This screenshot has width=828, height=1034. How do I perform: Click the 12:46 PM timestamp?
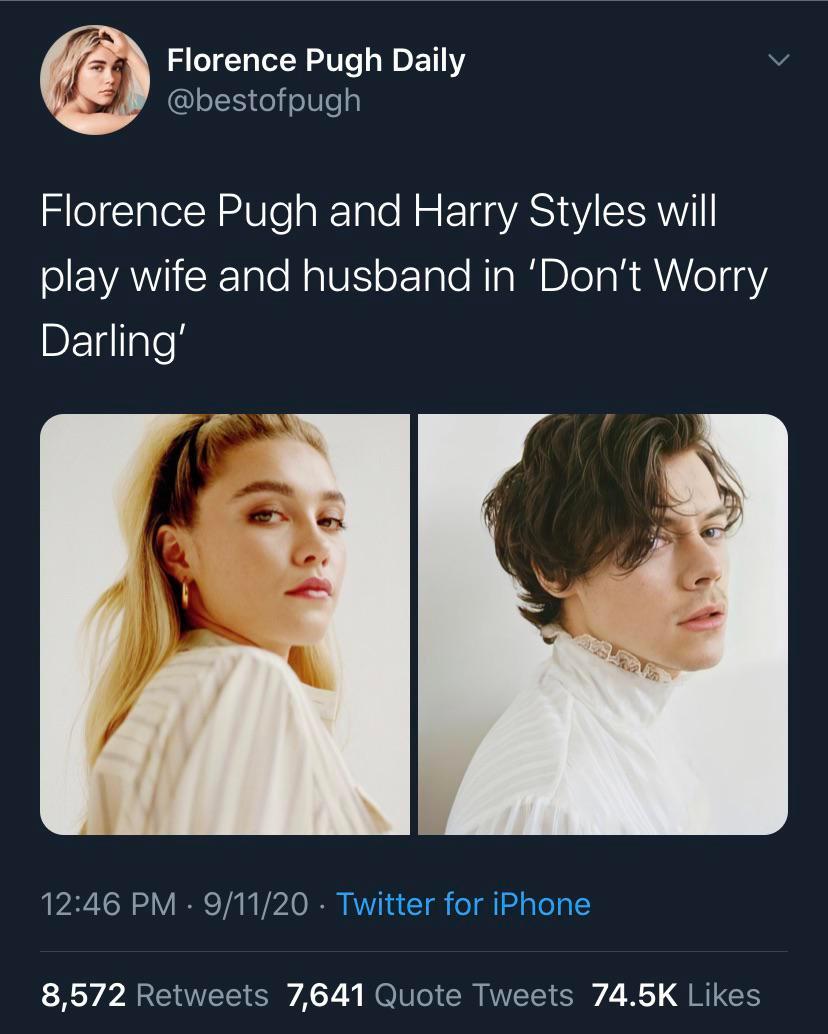pos(108,904)
